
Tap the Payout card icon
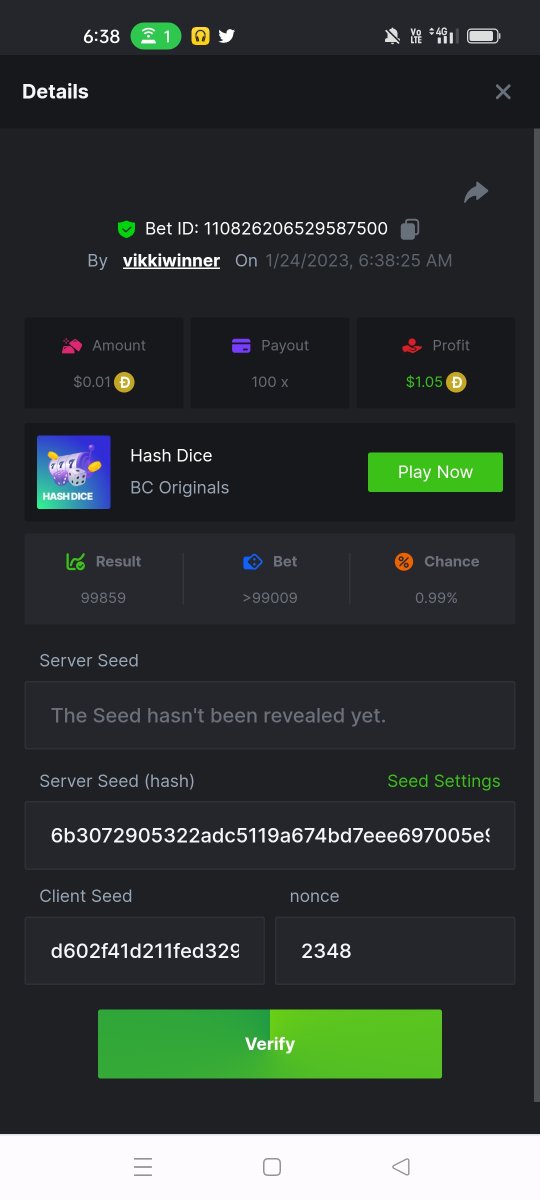point(241,346)
